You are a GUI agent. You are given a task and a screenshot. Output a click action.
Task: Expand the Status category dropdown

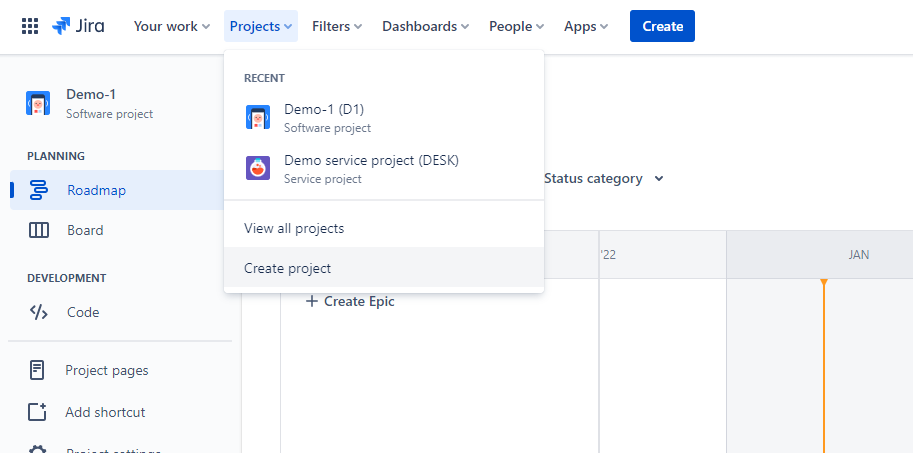604,179
